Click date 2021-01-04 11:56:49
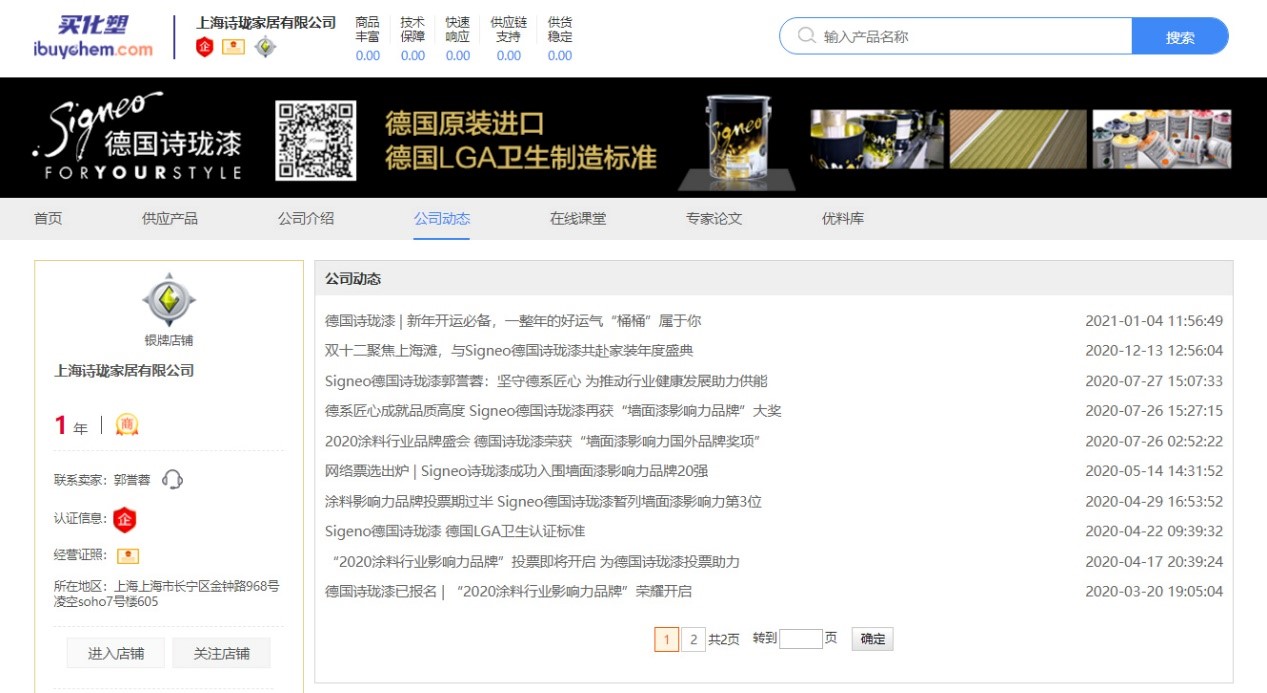 coord(1154,321)
